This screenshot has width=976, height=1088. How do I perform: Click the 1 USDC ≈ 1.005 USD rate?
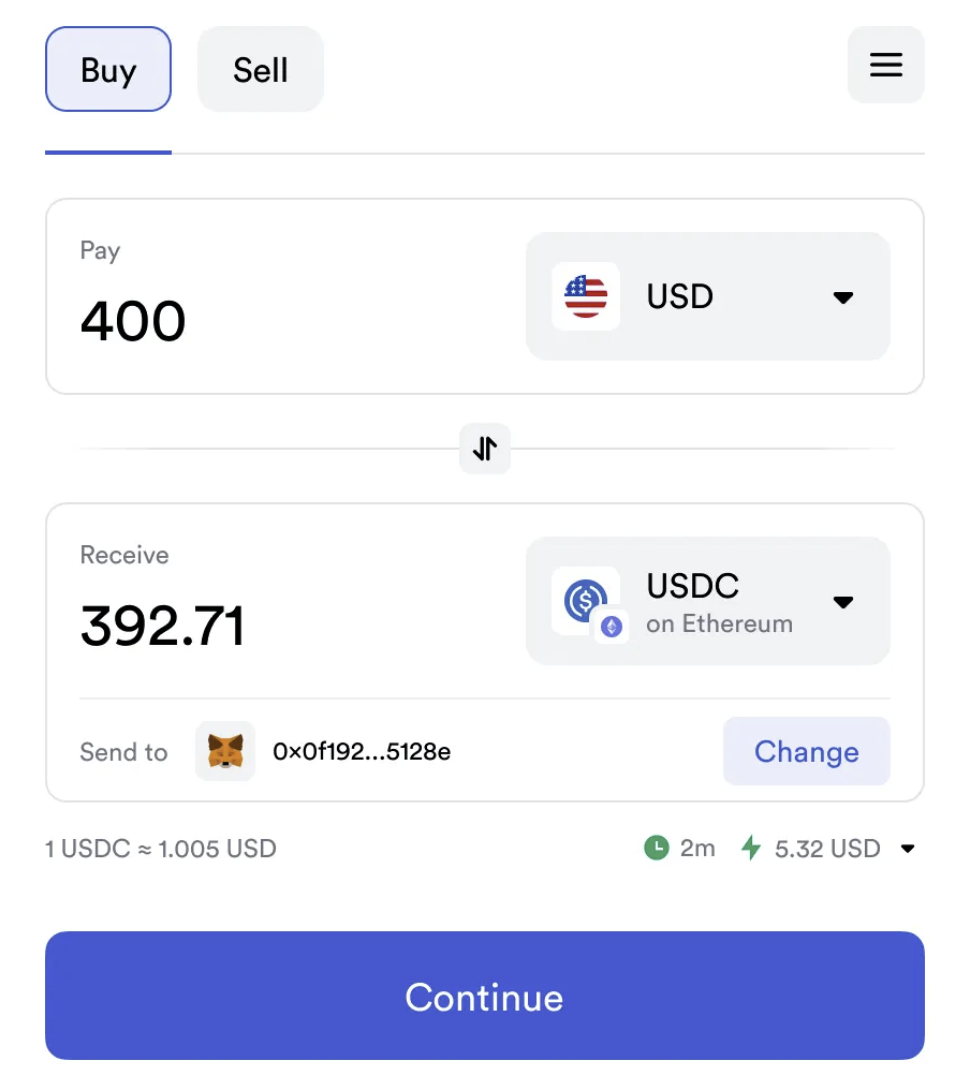pos(161,849)
